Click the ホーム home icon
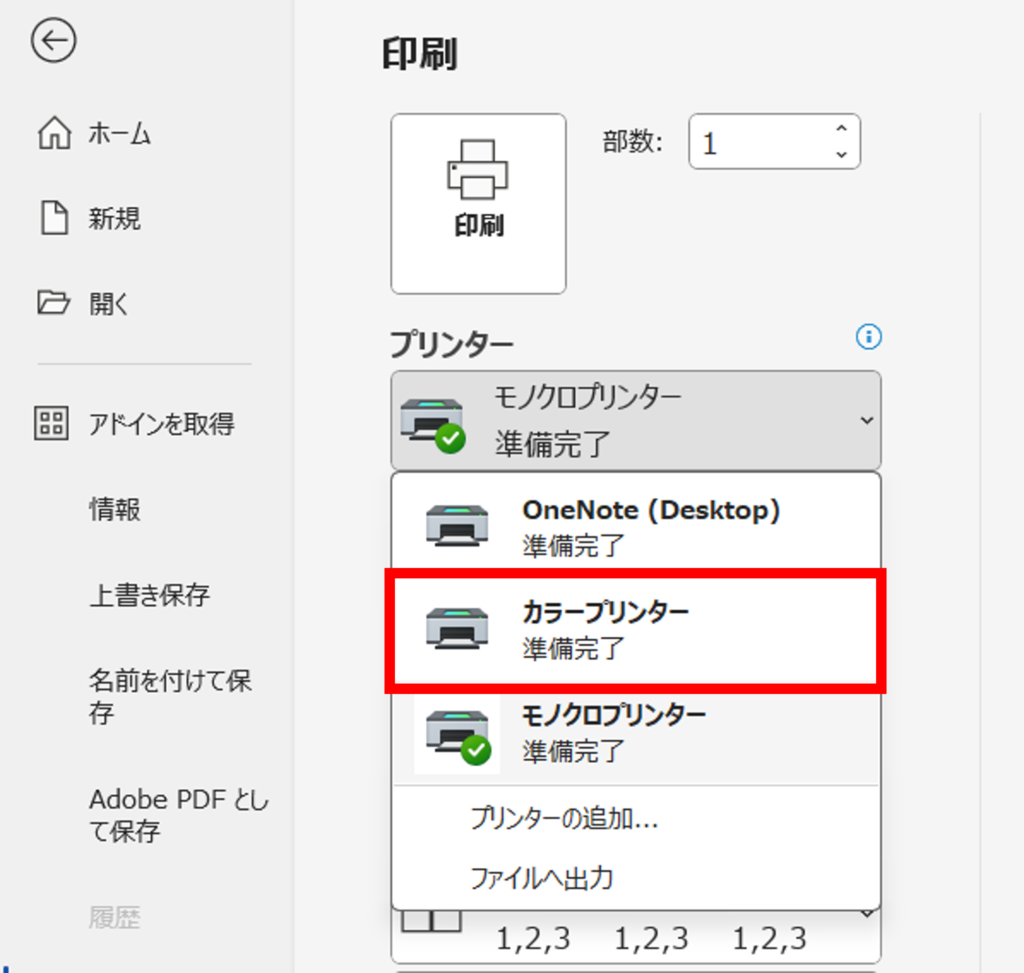The width and height of the screenshot is (1024, 973). point(54,133)
